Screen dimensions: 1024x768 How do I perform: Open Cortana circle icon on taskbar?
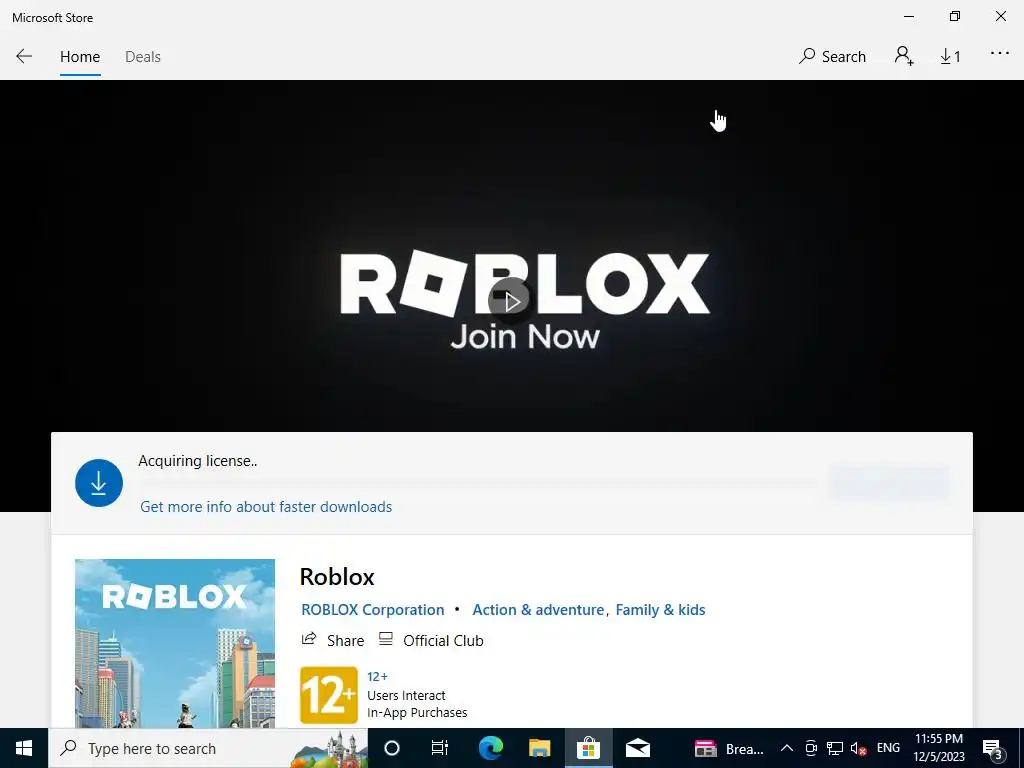[x=392, y=748]
